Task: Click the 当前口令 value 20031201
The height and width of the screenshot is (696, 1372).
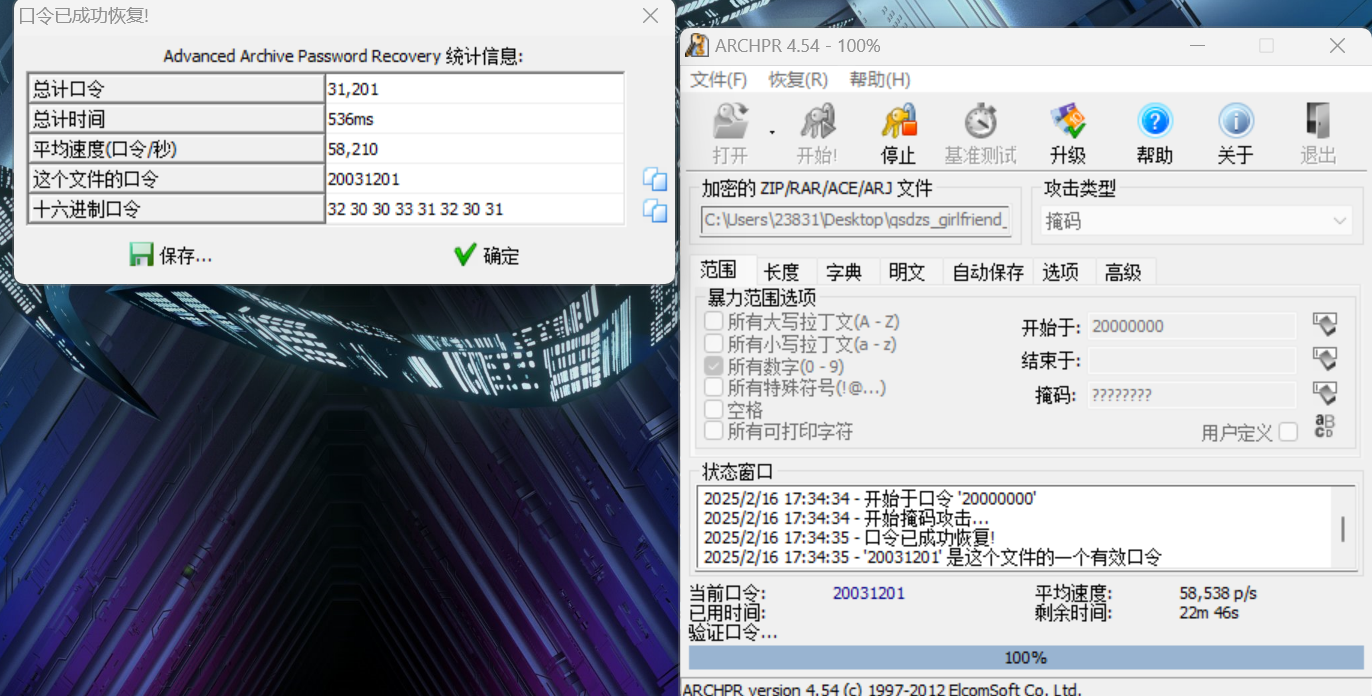Action: [869, 593]
